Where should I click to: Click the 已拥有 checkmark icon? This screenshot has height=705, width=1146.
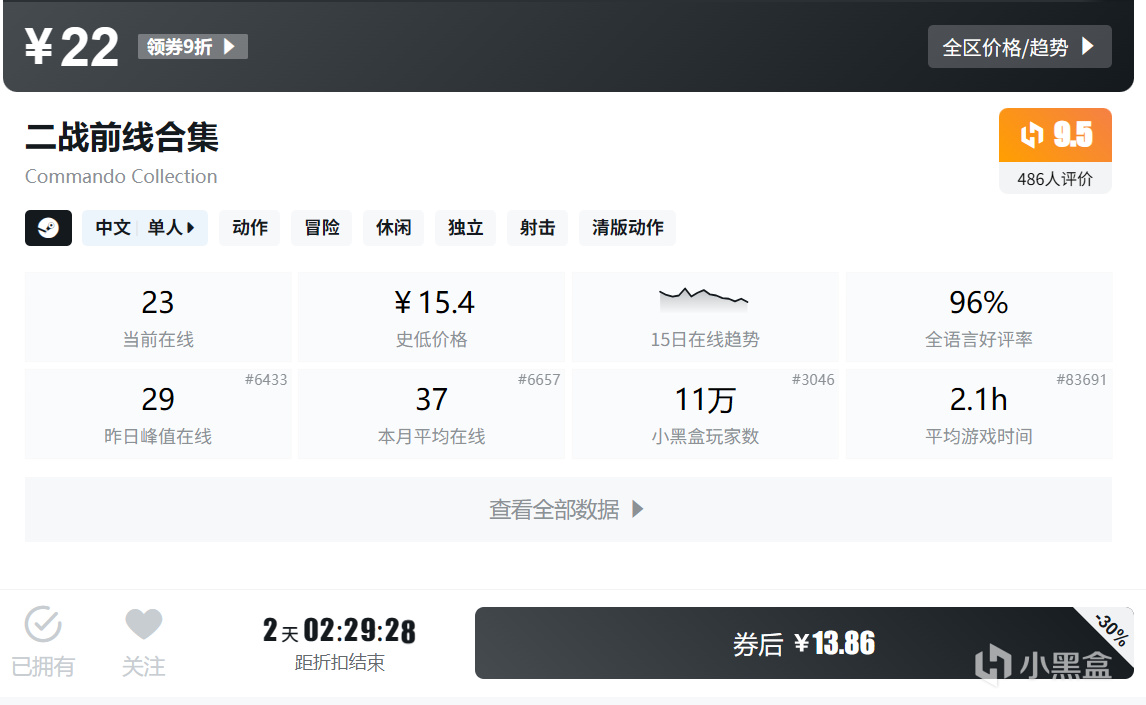point(43,624)
